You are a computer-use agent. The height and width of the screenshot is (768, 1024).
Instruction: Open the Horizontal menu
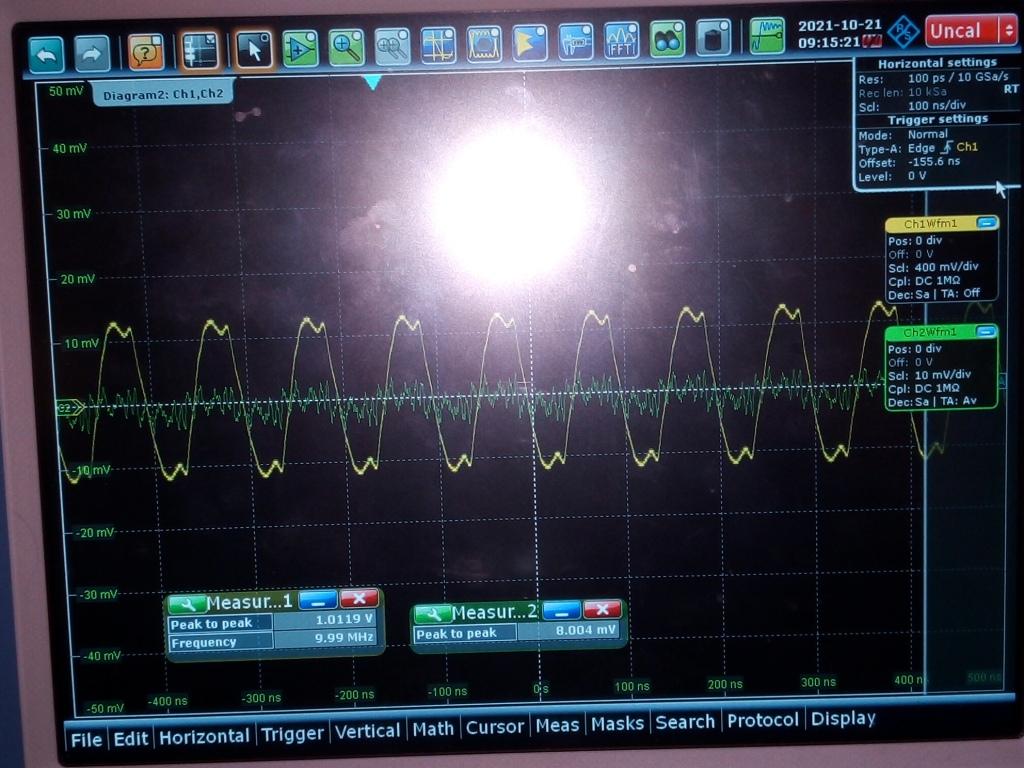point(204,737)
